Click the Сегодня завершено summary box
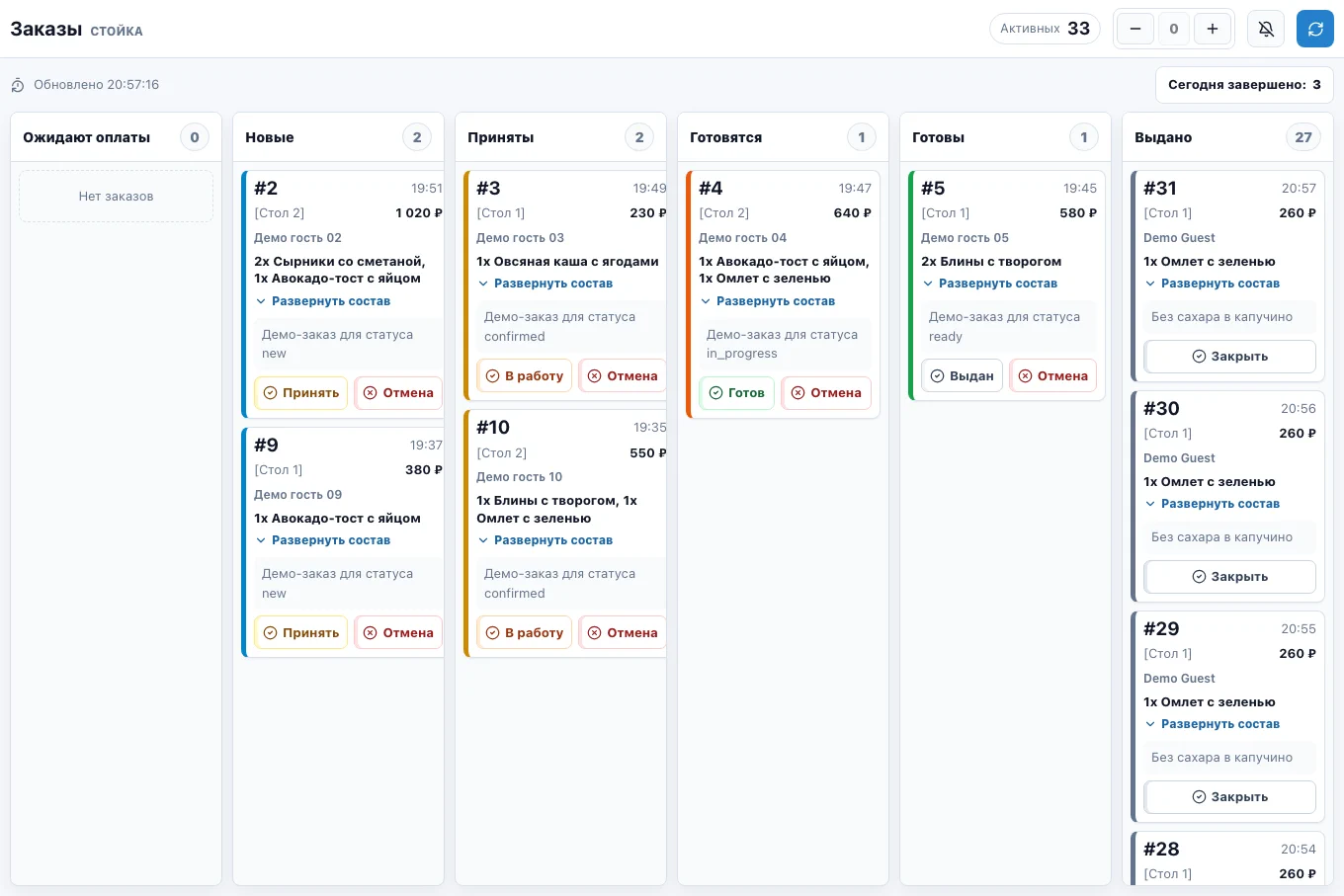 [1244, 85]
